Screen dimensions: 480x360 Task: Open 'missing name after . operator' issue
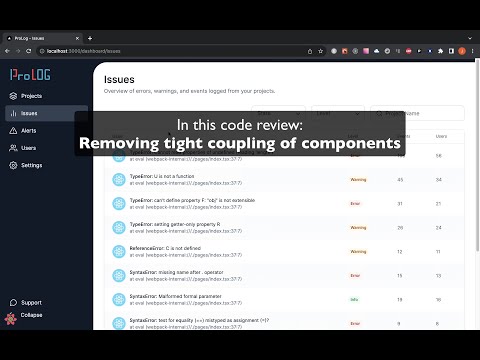(x=285, y=276)
